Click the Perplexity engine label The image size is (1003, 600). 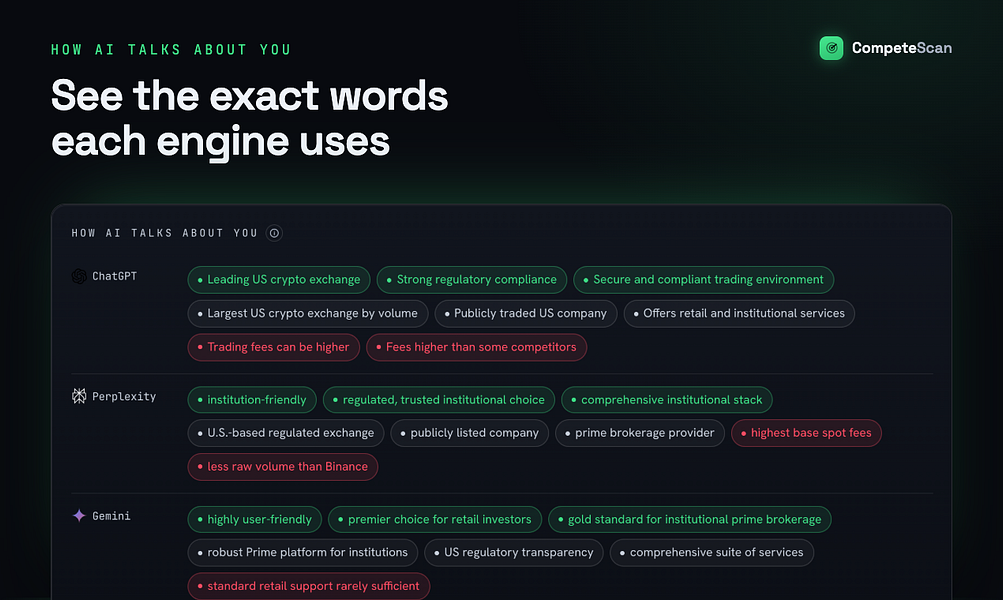[124, 397]
